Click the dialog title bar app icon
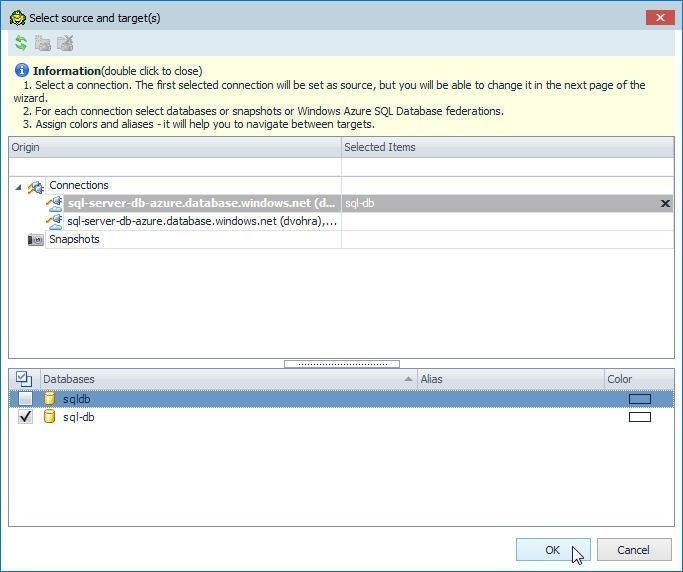 coord(17,18)
